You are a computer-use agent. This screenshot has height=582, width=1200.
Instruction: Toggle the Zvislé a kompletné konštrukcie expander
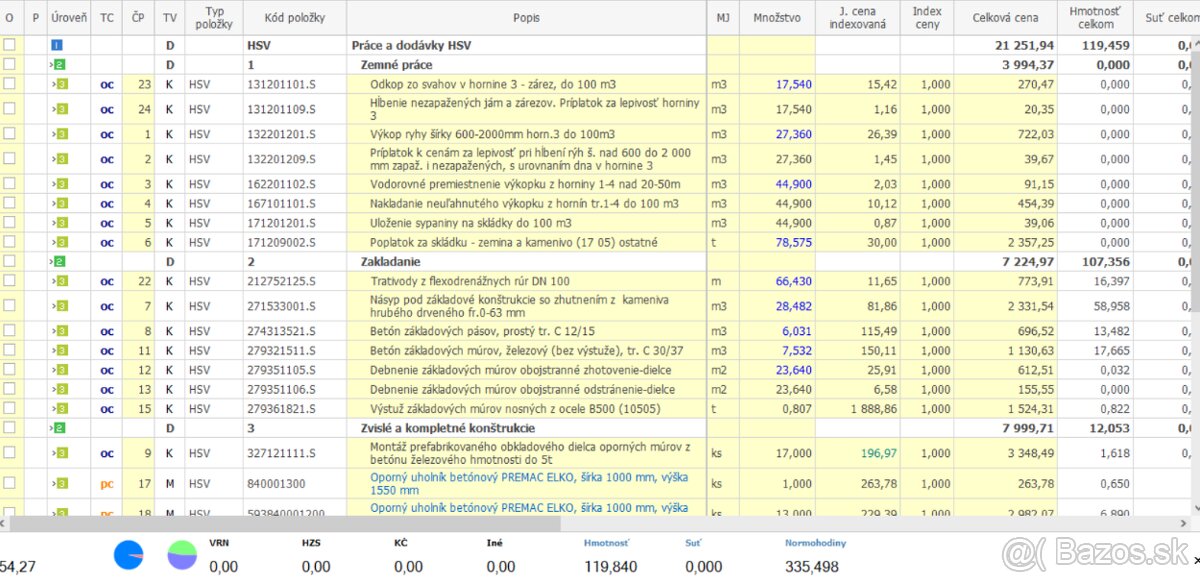pyautogui.click(x=53, y=428)
